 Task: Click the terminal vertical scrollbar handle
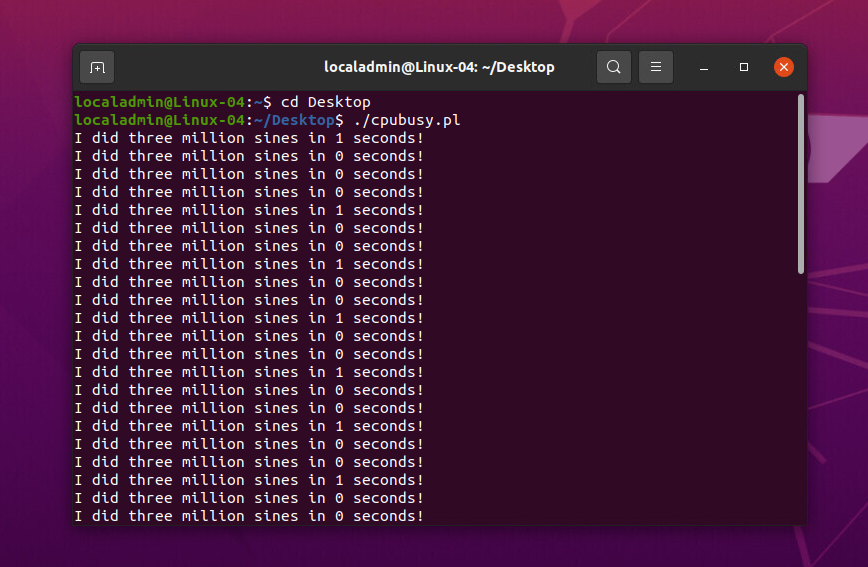800,184
